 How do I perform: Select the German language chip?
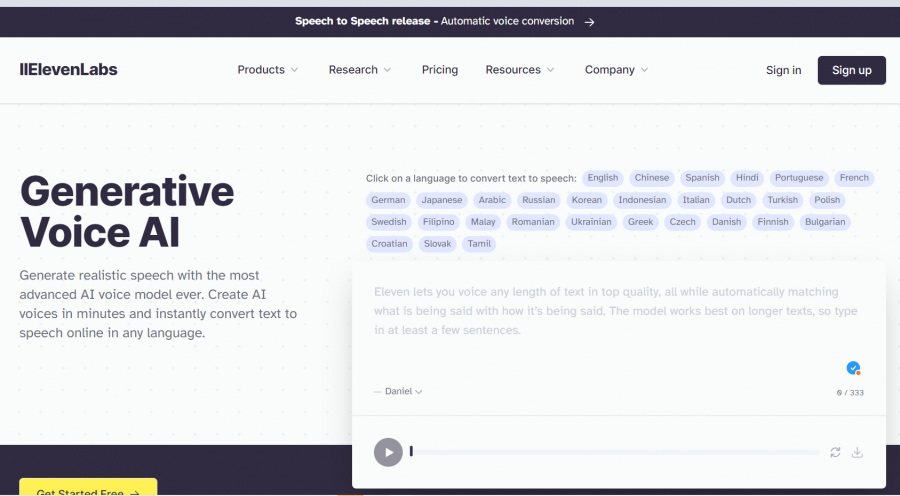pyautogui.click(x=388, y=200)
